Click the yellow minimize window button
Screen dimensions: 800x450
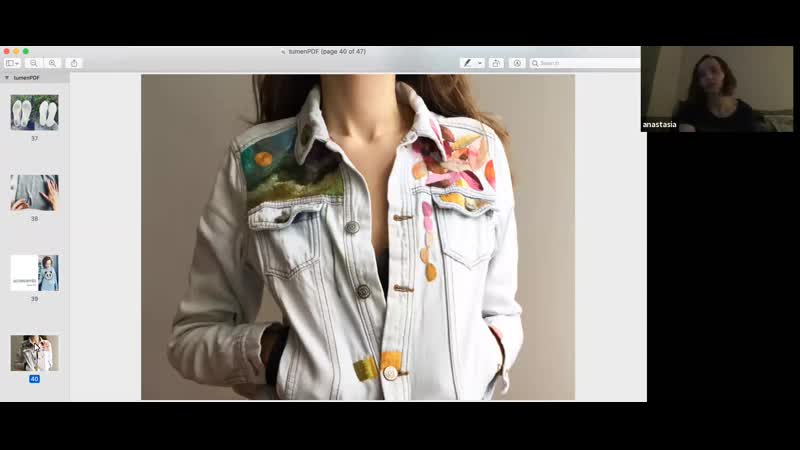point(15,51)
